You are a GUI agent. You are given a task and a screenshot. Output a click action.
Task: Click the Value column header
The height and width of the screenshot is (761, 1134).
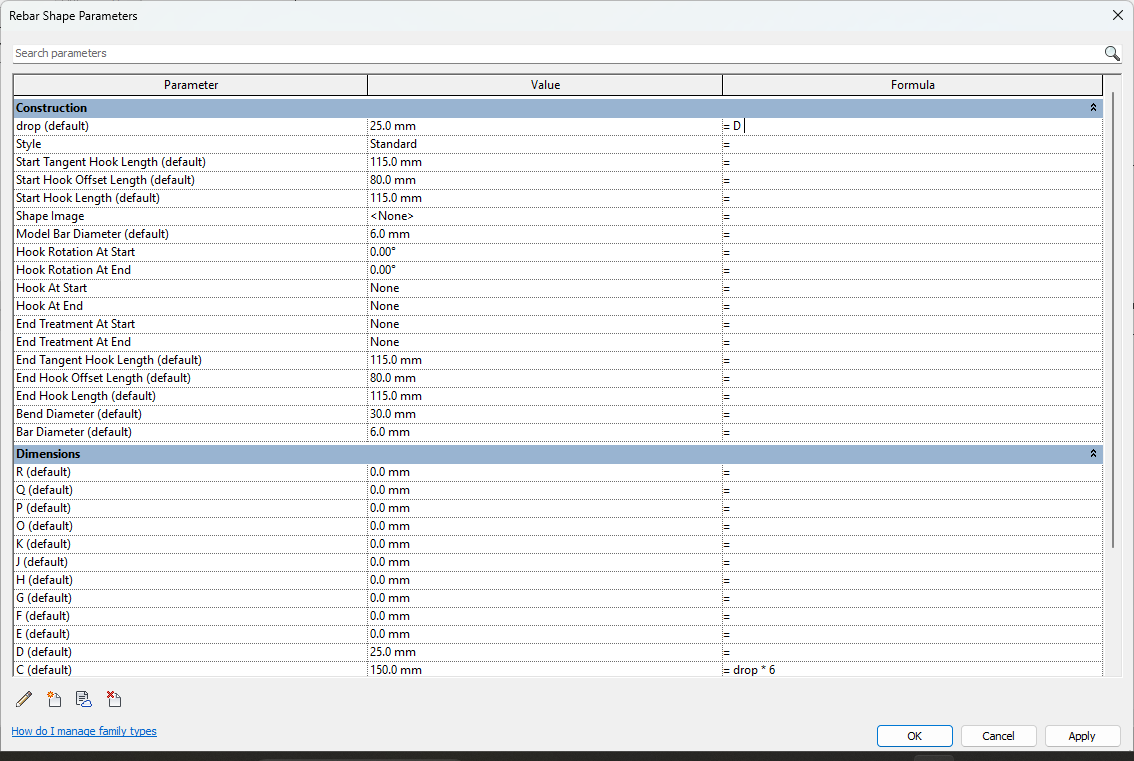coord(545,84)
